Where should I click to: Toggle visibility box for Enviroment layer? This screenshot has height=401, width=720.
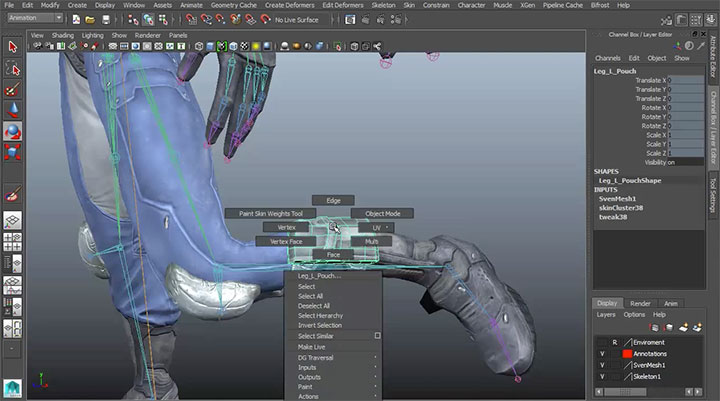point(602,342)
